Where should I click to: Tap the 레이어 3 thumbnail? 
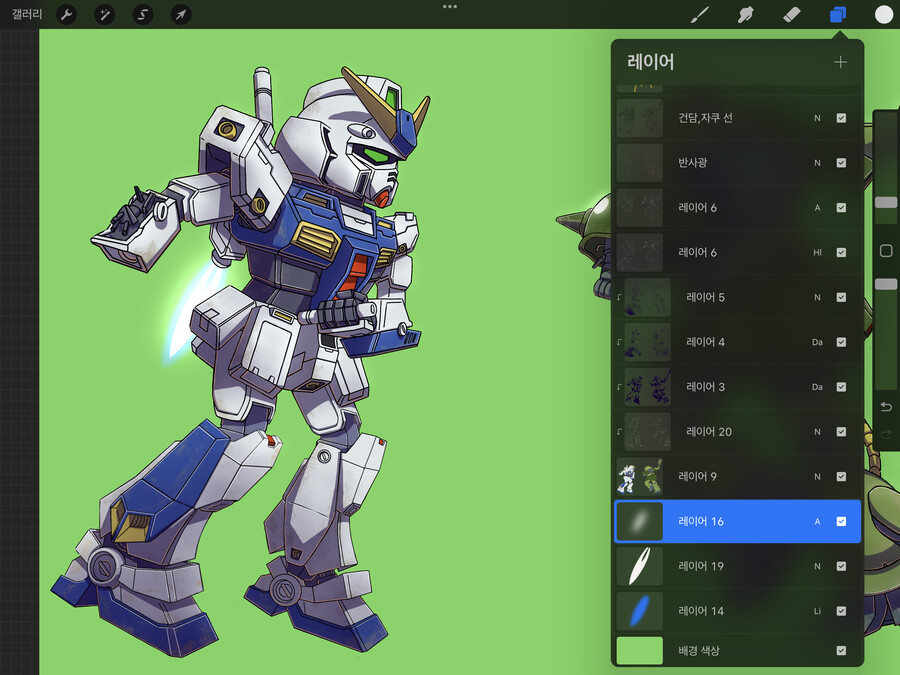tap(647, 387)
